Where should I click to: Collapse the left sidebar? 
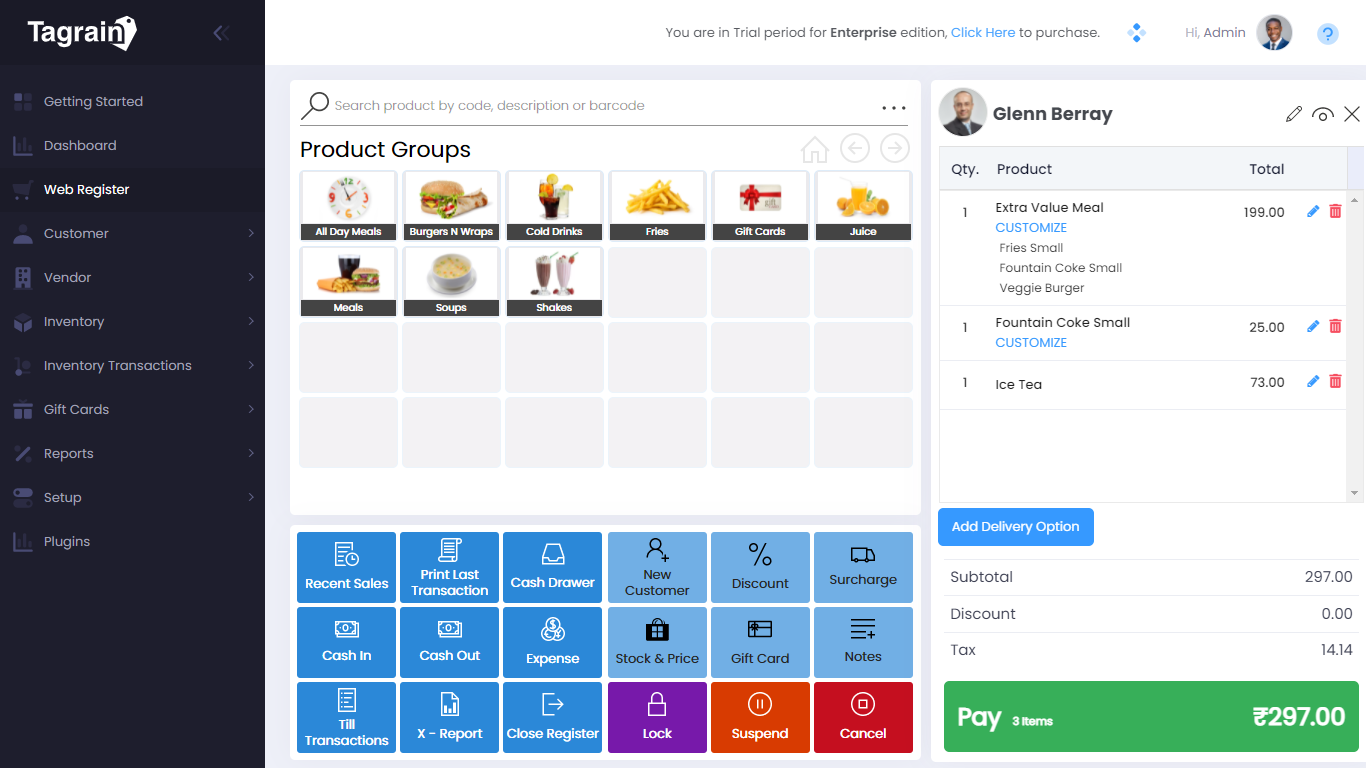pyautogui.click(x=219, y=31)
